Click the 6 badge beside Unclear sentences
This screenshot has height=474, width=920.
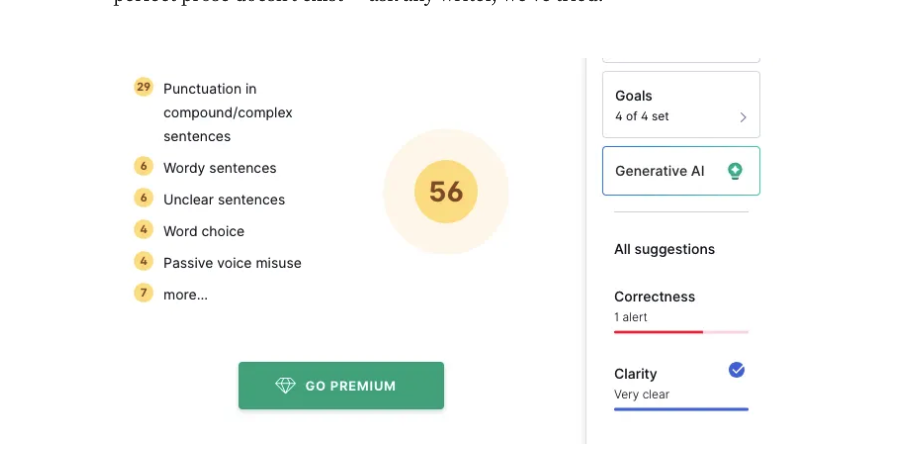(x=143, y=198)
